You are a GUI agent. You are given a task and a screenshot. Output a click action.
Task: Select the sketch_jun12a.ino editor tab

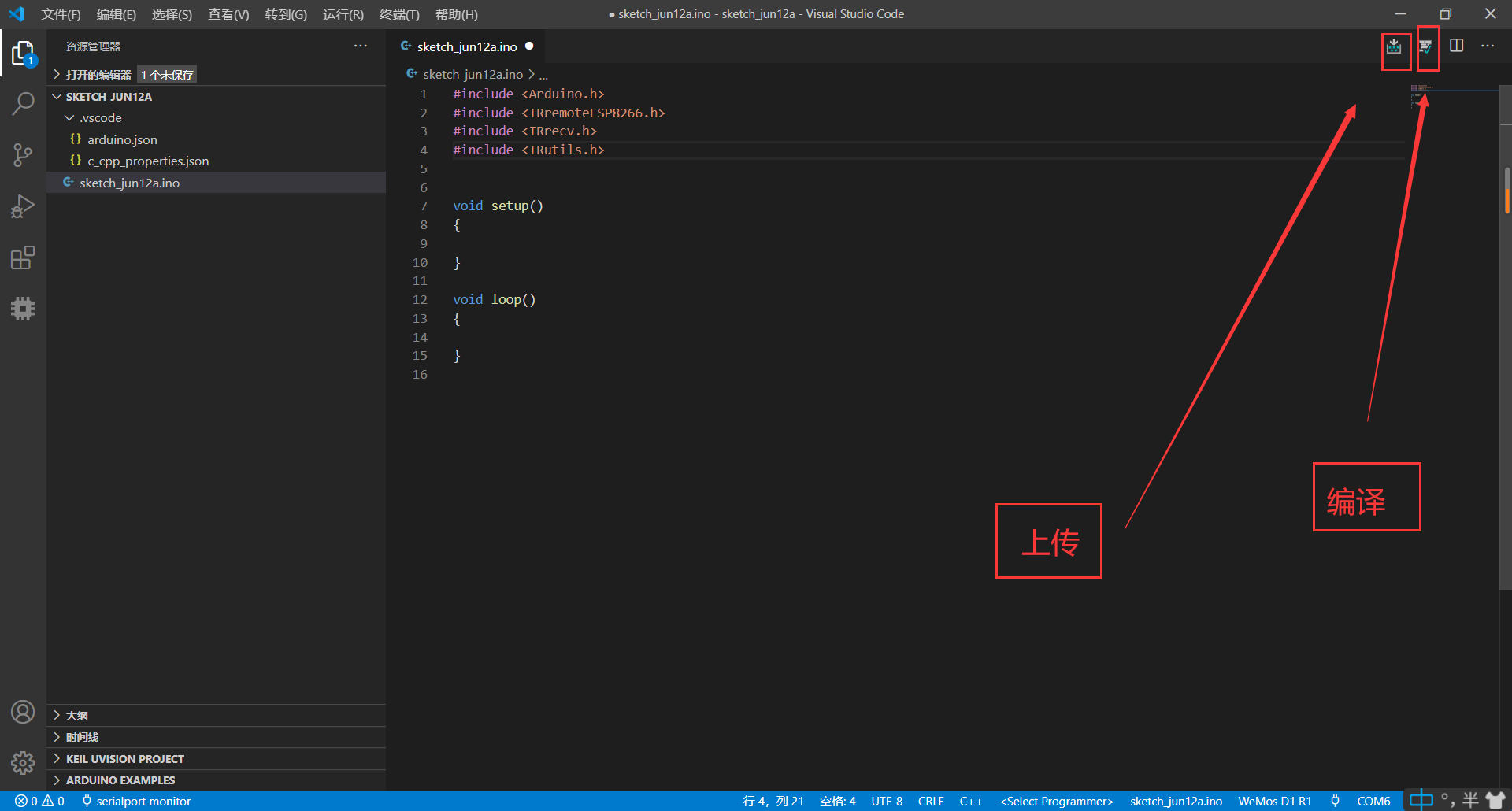pyautogui.click(x=465, y=46)
